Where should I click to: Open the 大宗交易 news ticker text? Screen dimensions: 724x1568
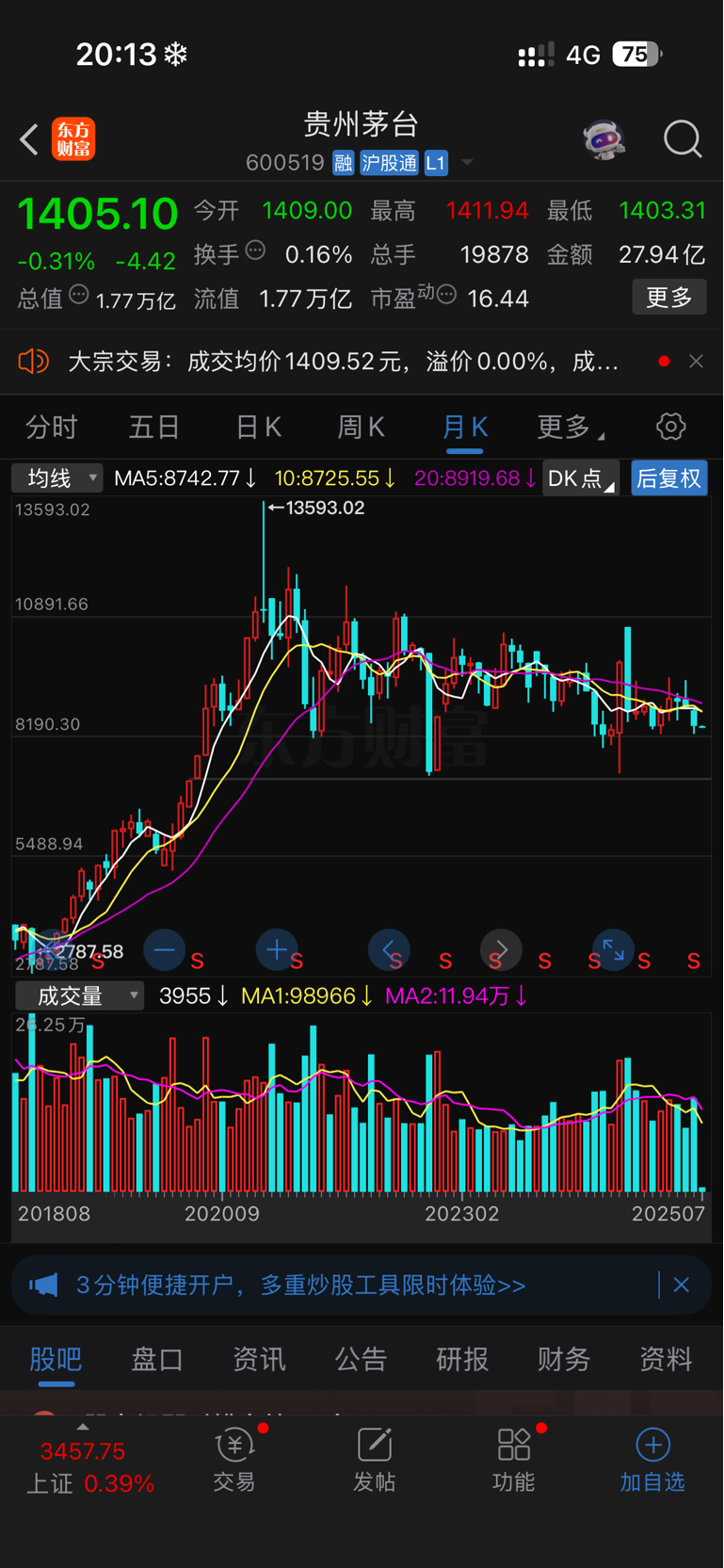point(343,362)
